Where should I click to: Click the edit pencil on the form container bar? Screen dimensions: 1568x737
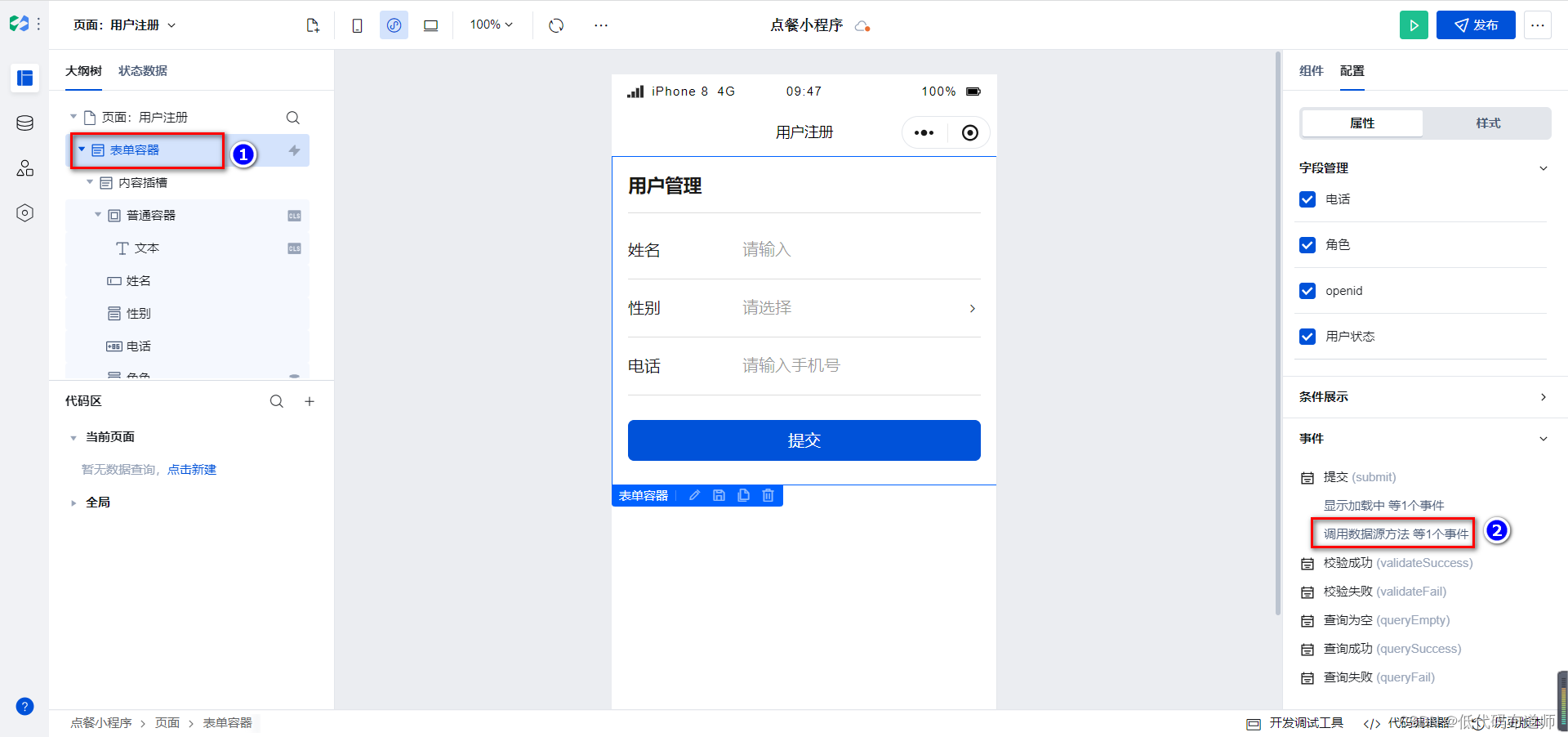click(695, 495)
